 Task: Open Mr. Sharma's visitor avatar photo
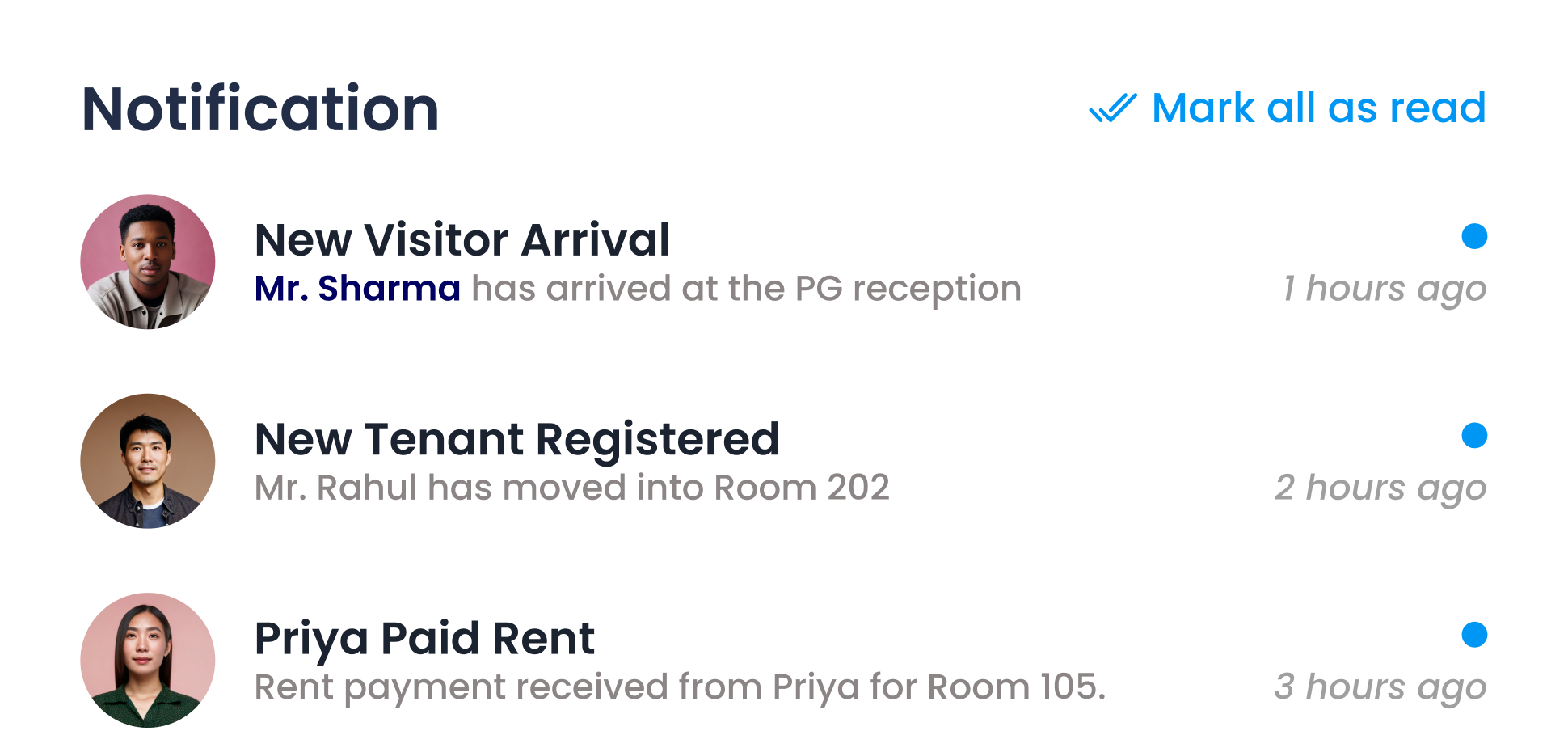[x=148, y=261]
